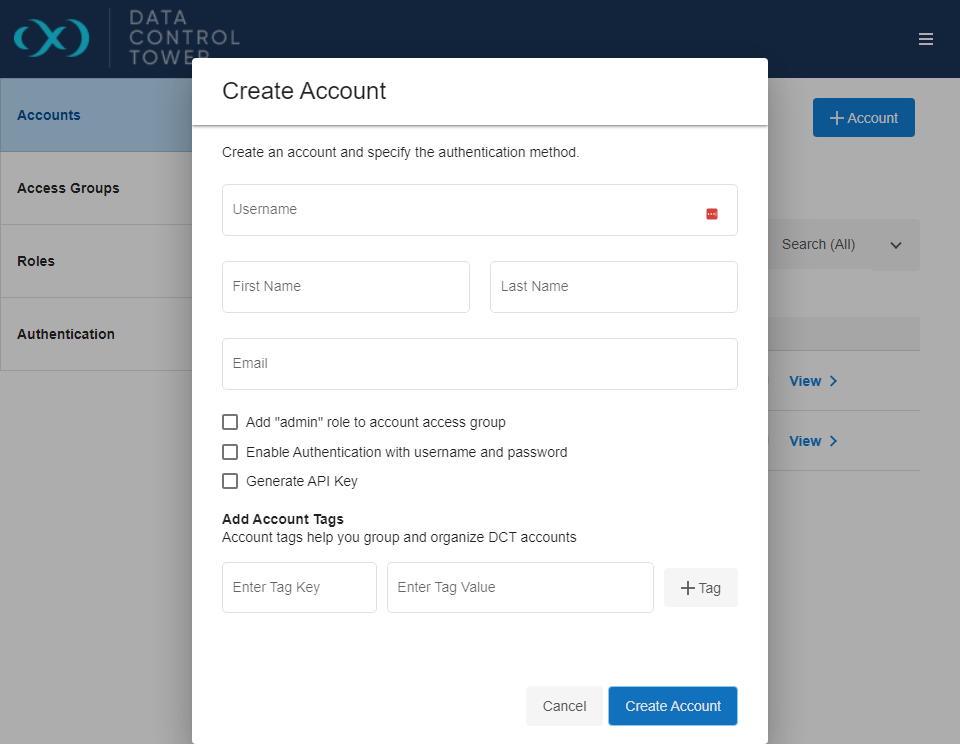Screen dimensions: 960x744
Task: Click into the Email field
Action: tap(479, 364)
